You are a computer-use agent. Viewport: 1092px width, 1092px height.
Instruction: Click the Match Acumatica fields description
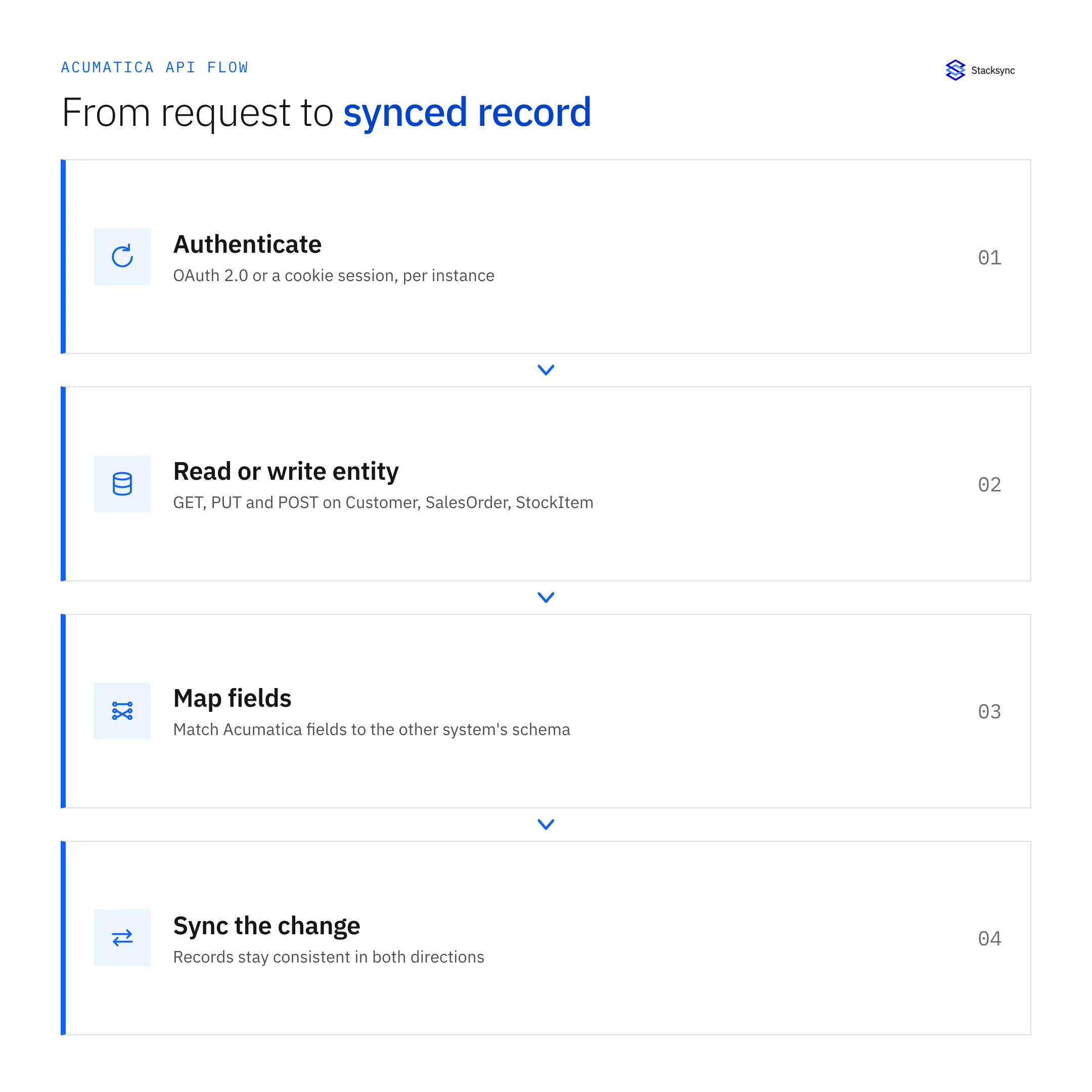pyautogui.click(x=372, y=730)
